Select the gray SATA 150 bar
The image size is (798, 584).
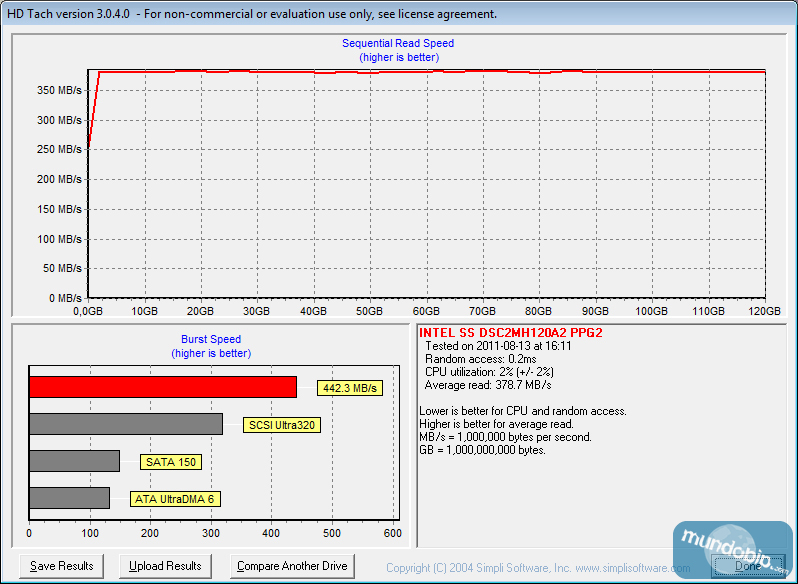pos(74,461)
